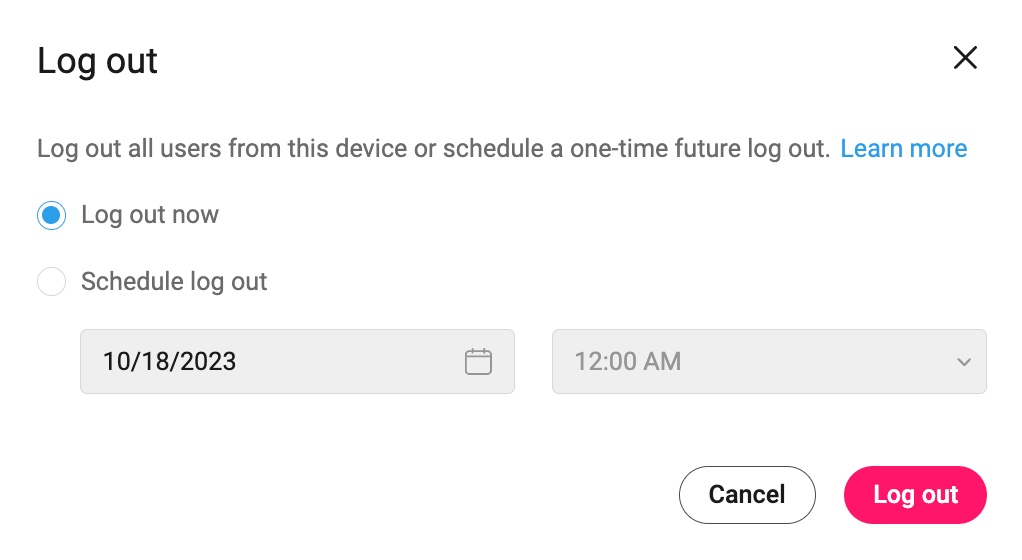Close the Log out dialog with the X
The width and height of the screenshot is (1022, 560).
point(965,58)
